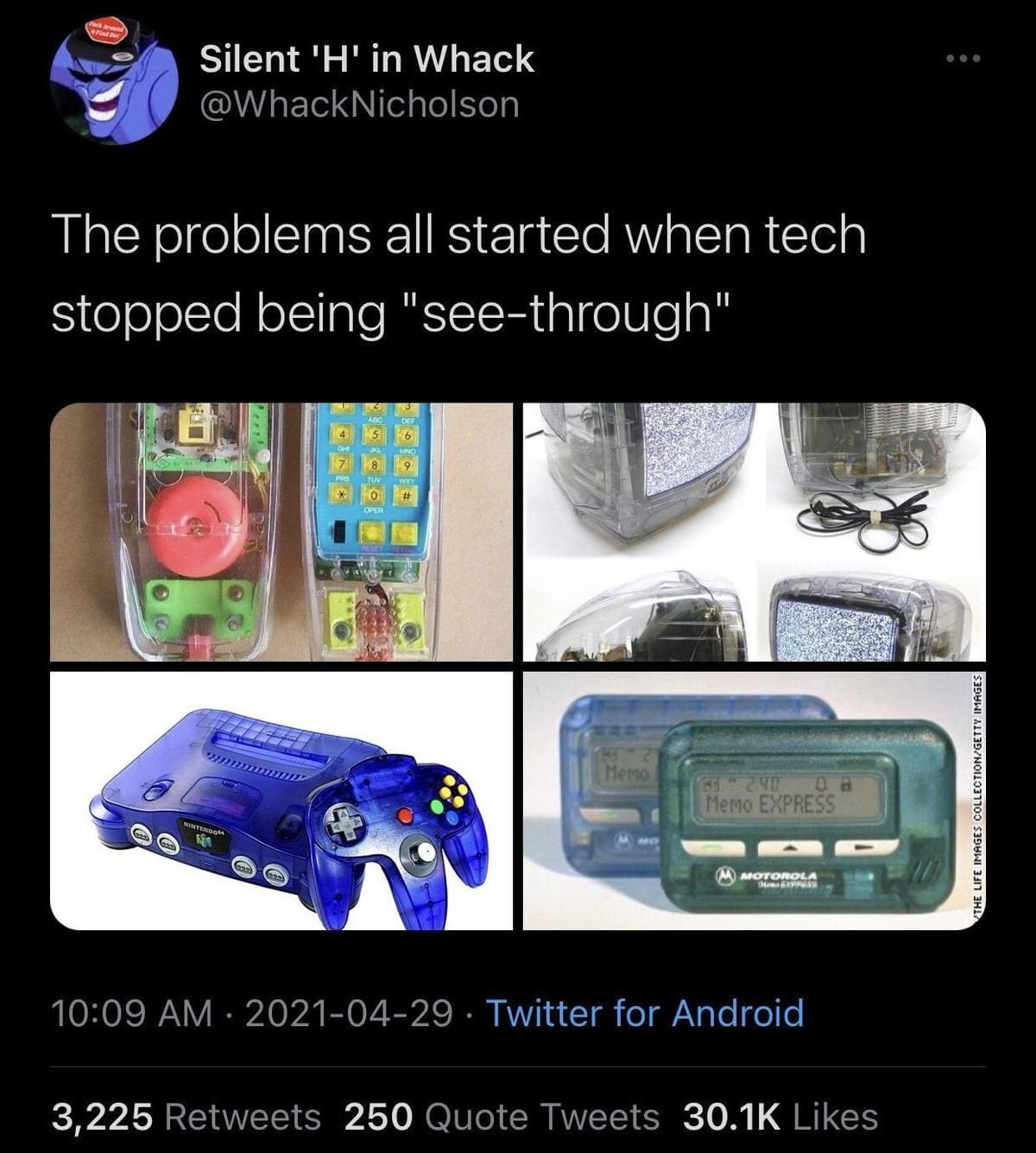Open the blue Nintendo 64 photo
The height and width of the screenshot is (1153, 1036).
tap(281, 801)
